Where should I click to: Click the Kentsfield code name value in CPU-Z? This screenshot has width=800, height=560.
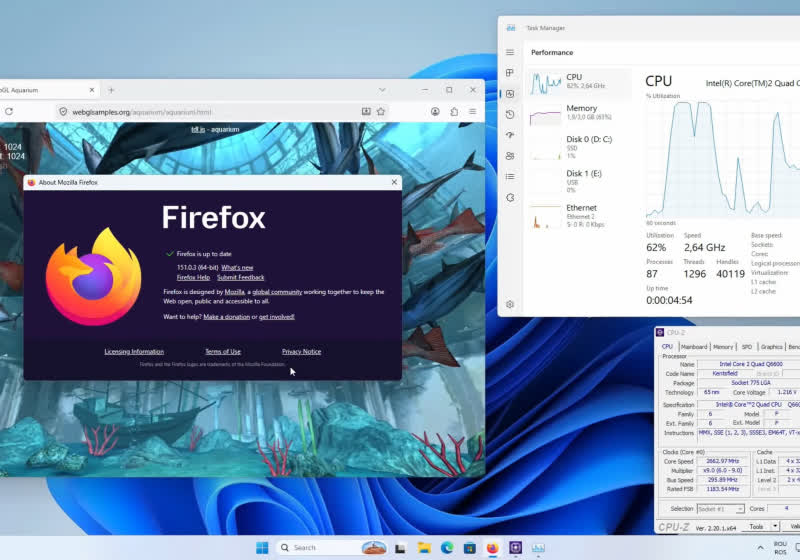click(x=725, y=374)
